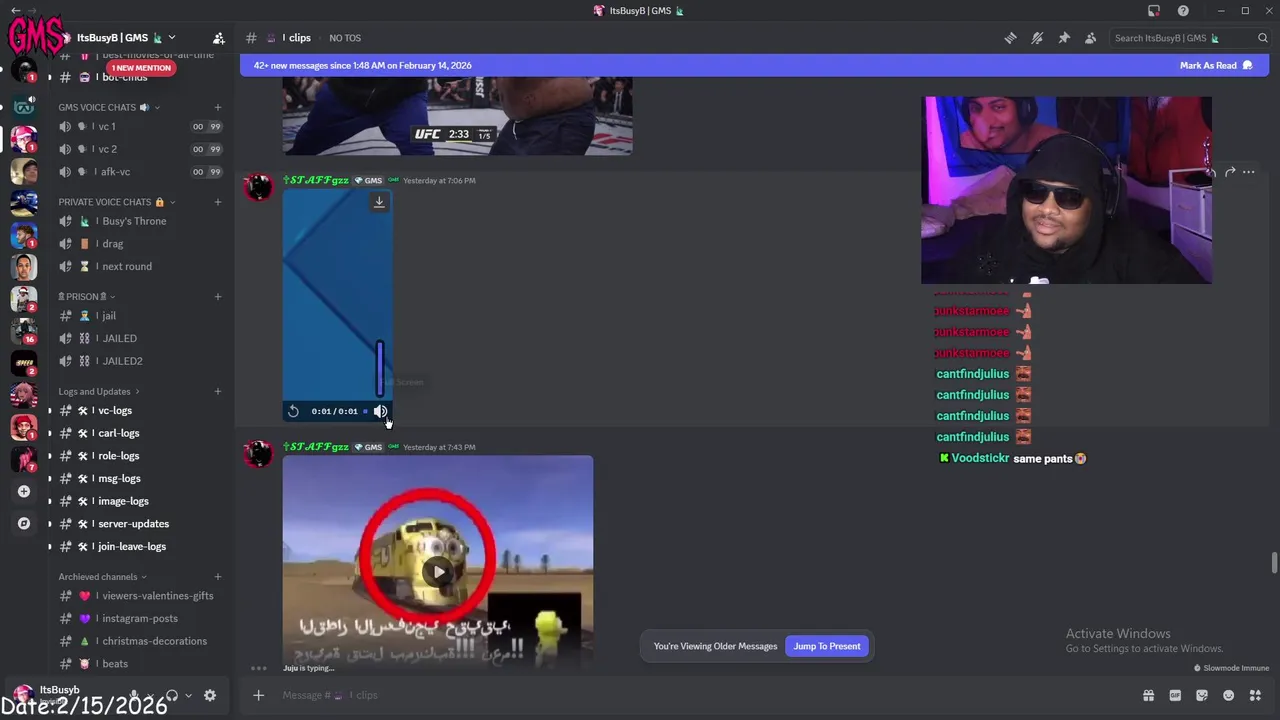
Task: Download the short video attachment
Action: pos(379,202)
